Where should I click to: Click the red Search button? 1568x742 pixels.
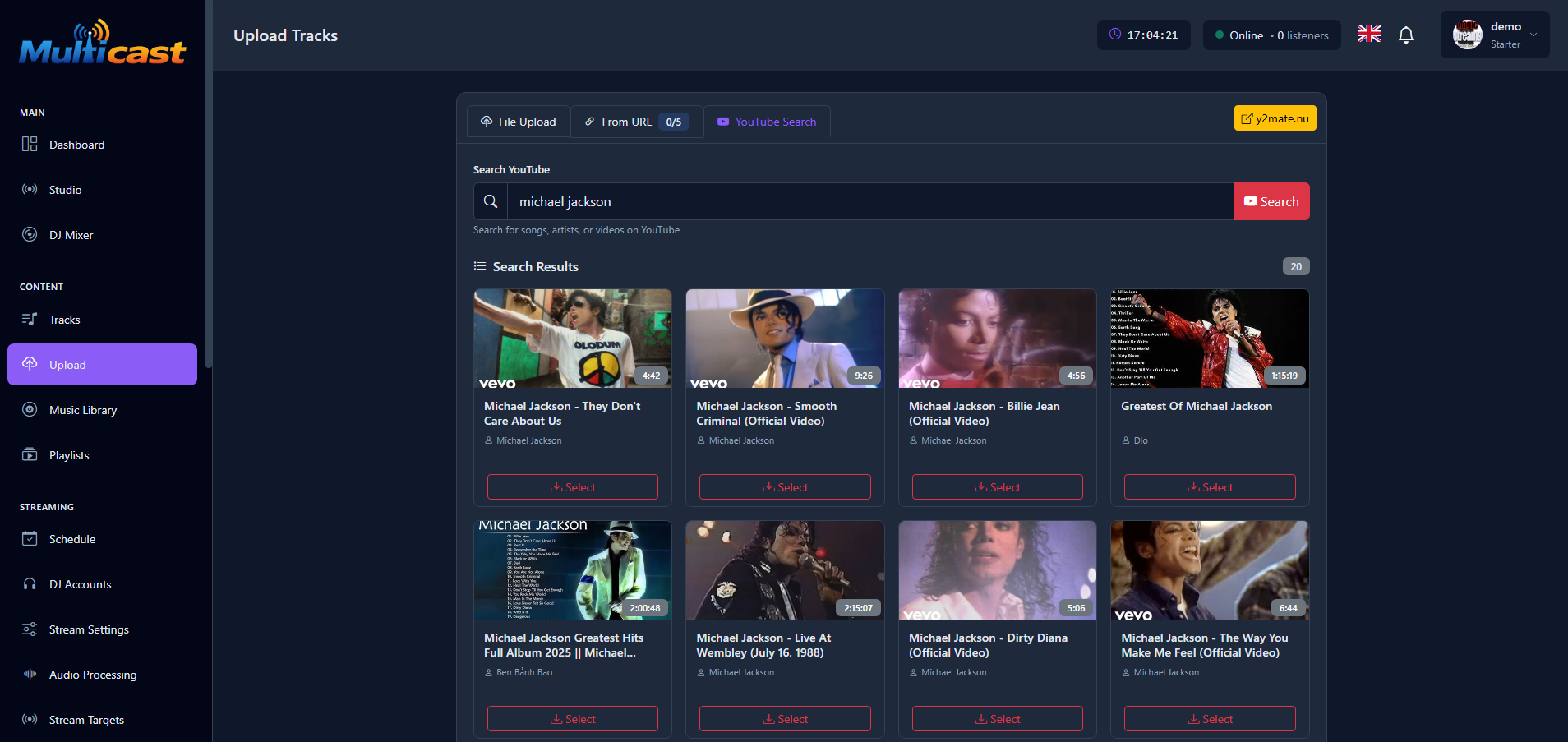(1271, 201)
